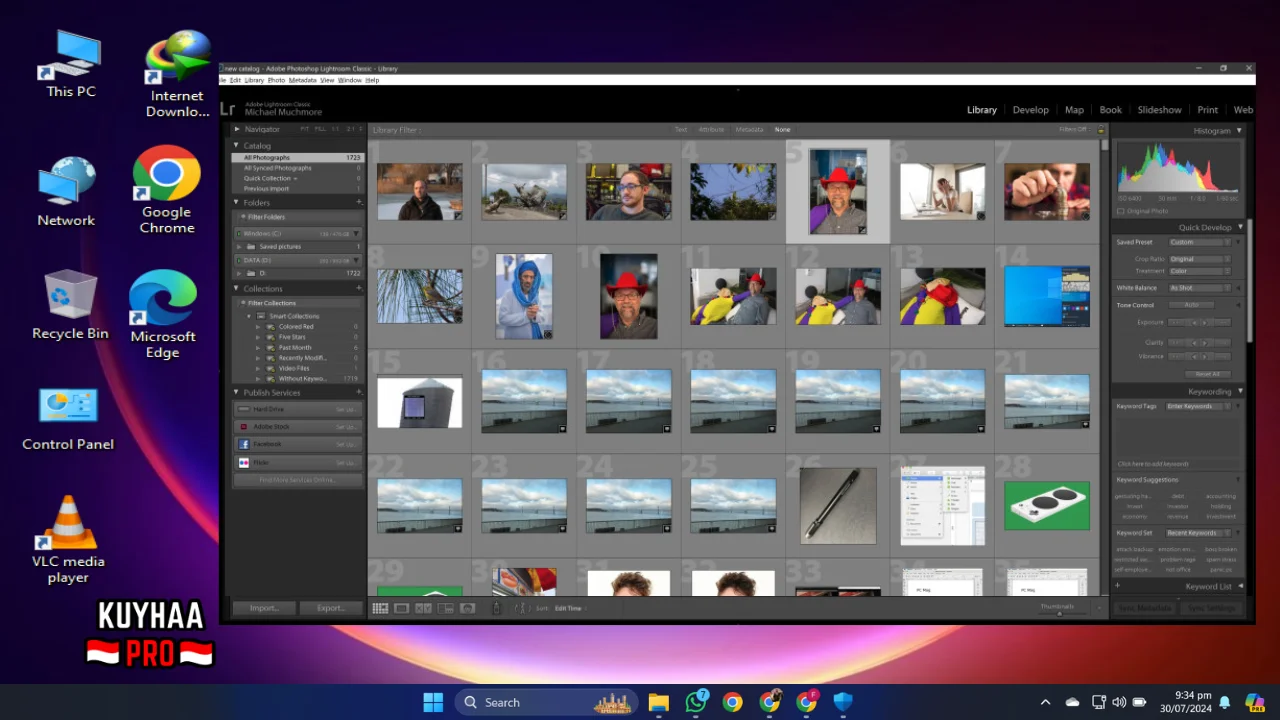Image resolution: width=1280 pixels, height=720 pixels.
Task: Switch to Loupe view in the toolbar
Action: [x=401, y=608]
